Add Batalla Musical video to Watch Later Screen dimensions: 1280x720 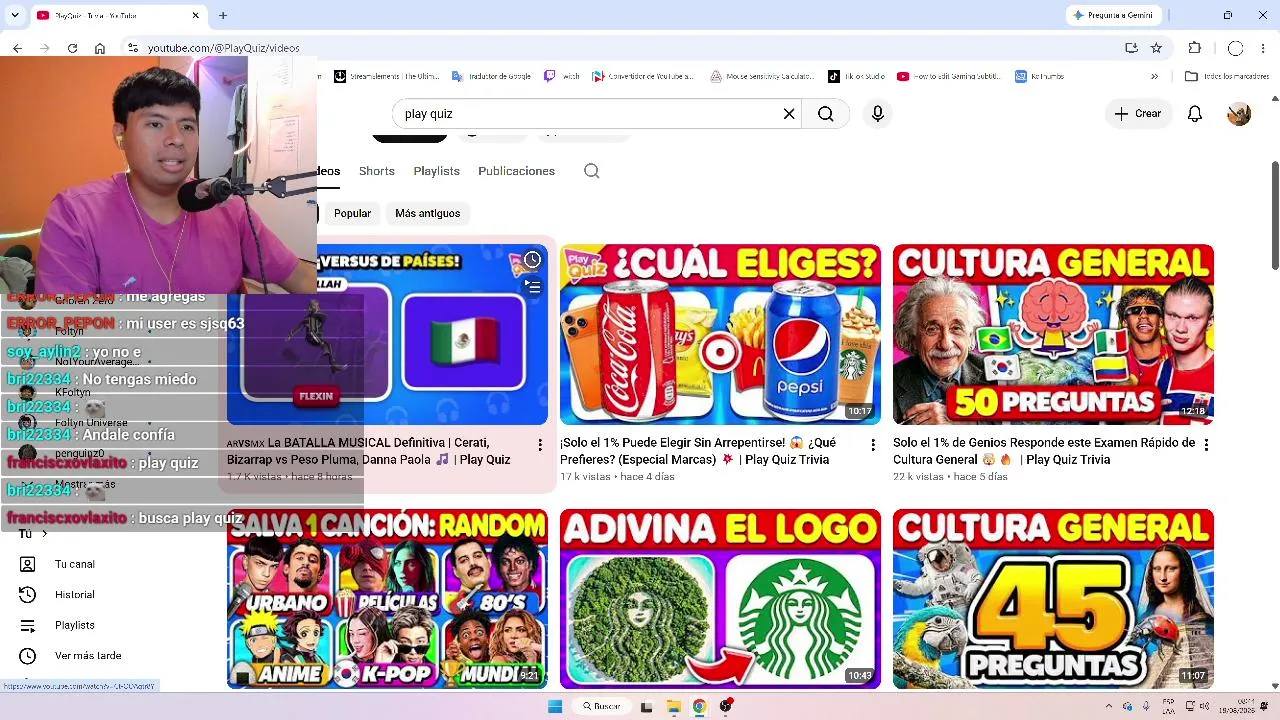pos(532,260)
